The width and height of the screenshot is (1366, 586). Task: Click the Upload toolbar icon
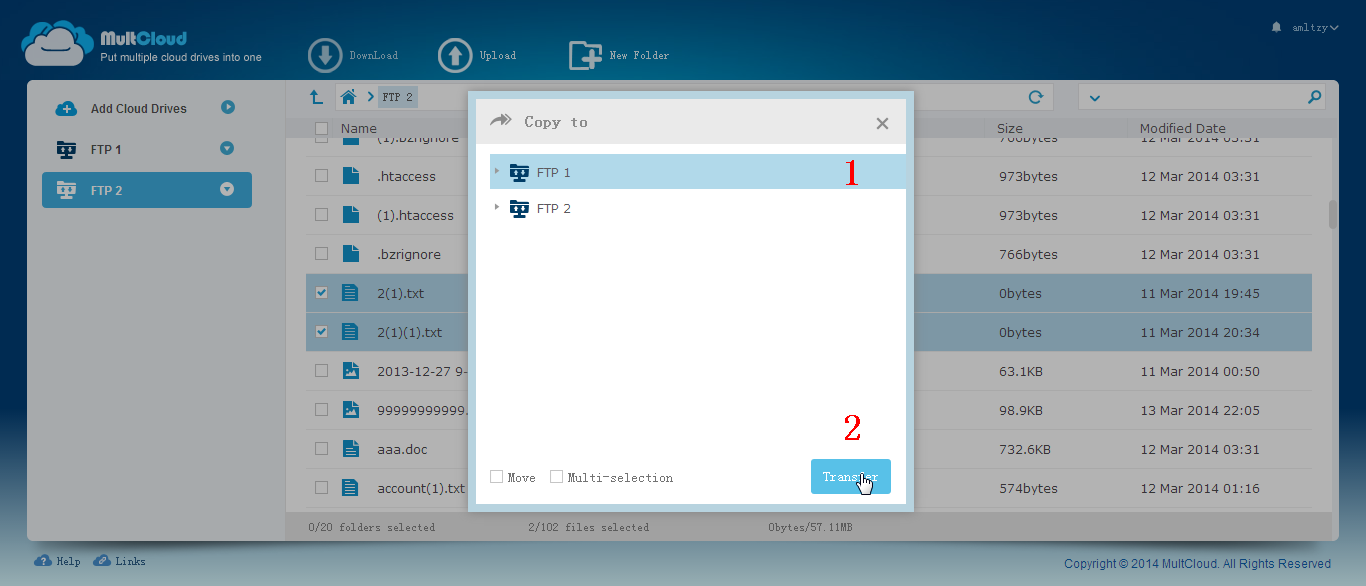pos(455,56)
